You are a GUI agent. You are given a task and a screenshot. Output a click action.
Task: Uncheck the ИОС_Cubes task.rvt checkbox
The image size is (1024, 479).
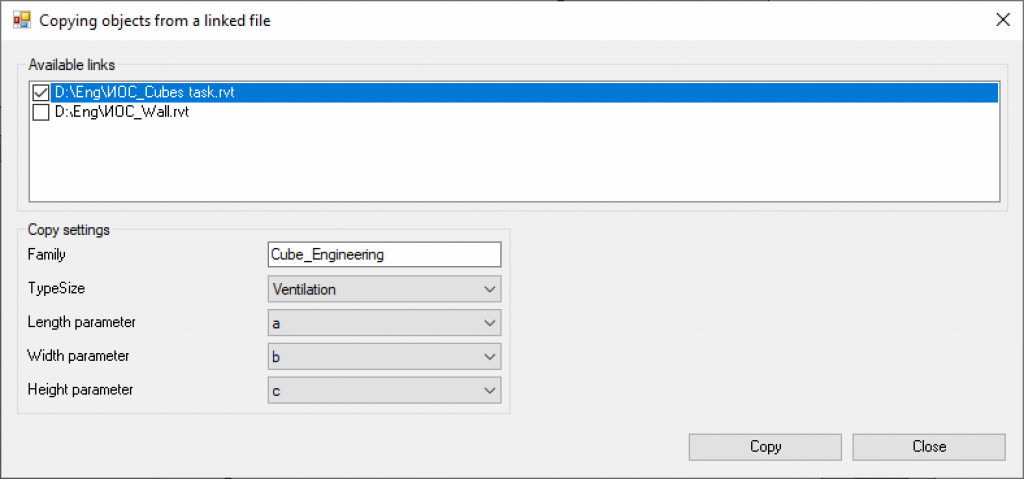[x=40, y=93]
